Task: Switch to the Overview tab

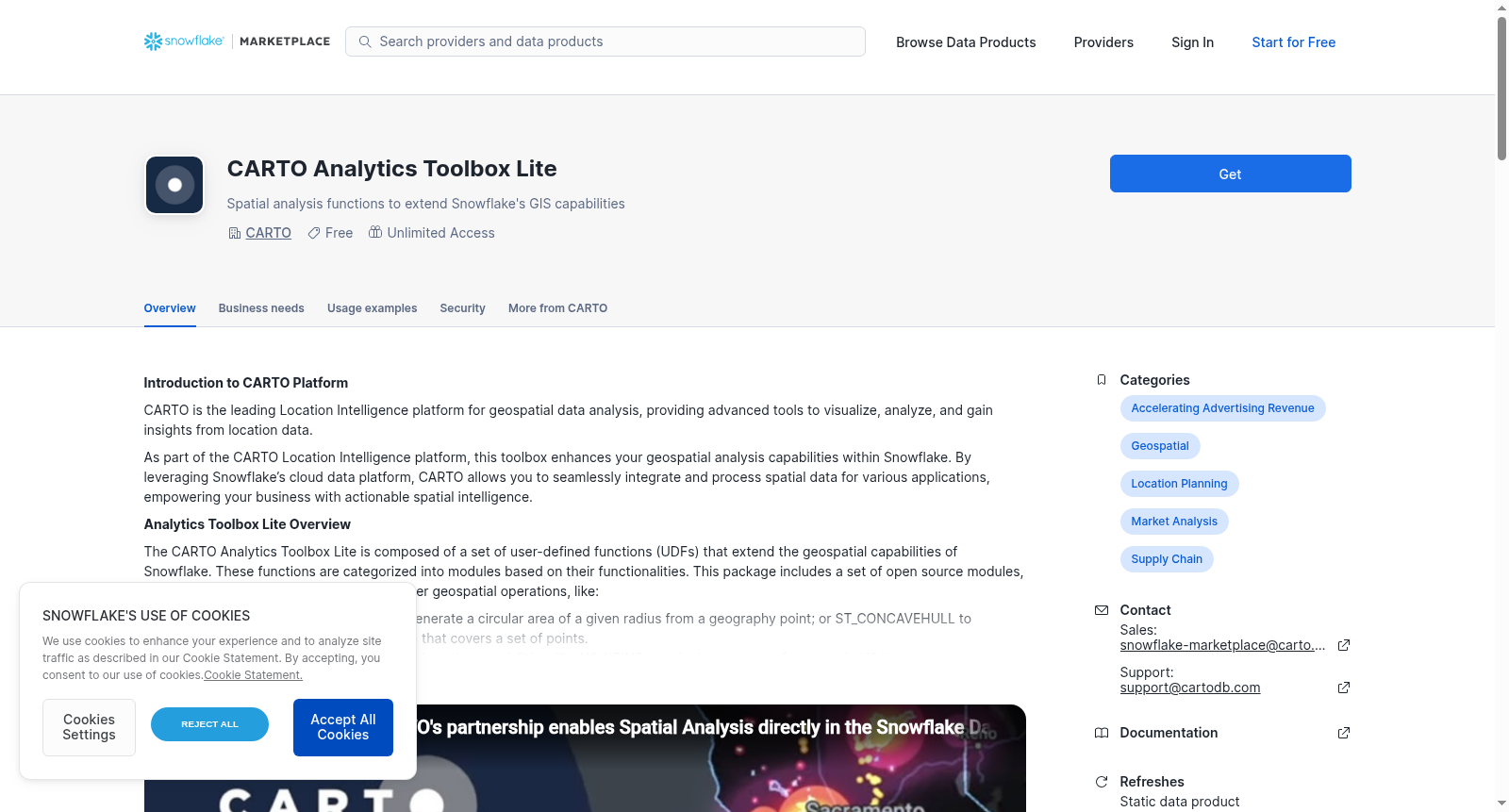Action: tap(170, 308)
